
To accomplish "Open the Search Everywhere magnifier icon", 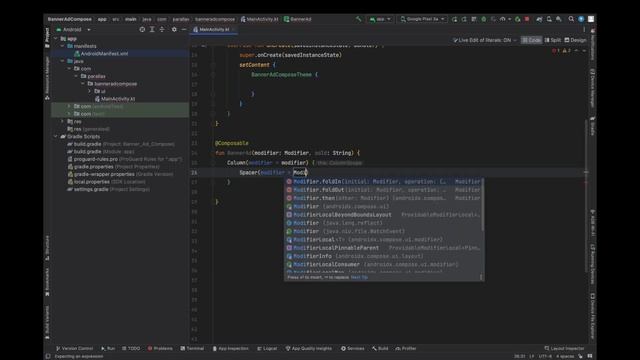I will coord(571,19).
